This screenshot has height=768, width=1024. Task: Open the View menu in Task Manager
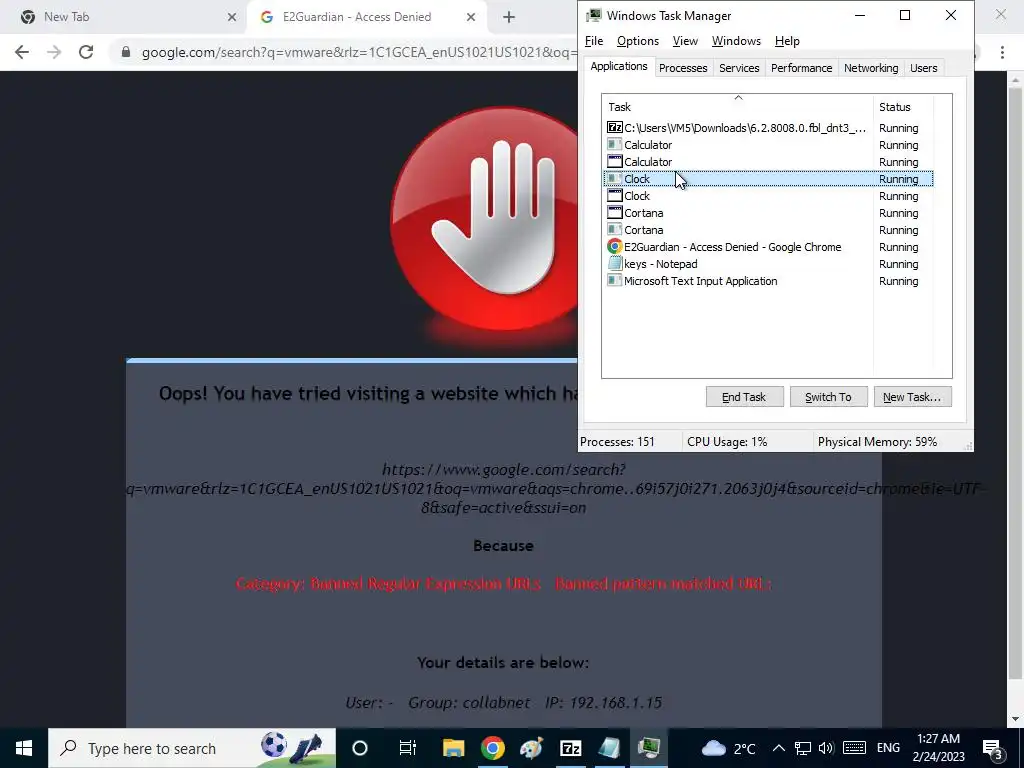tap(685, 41)
